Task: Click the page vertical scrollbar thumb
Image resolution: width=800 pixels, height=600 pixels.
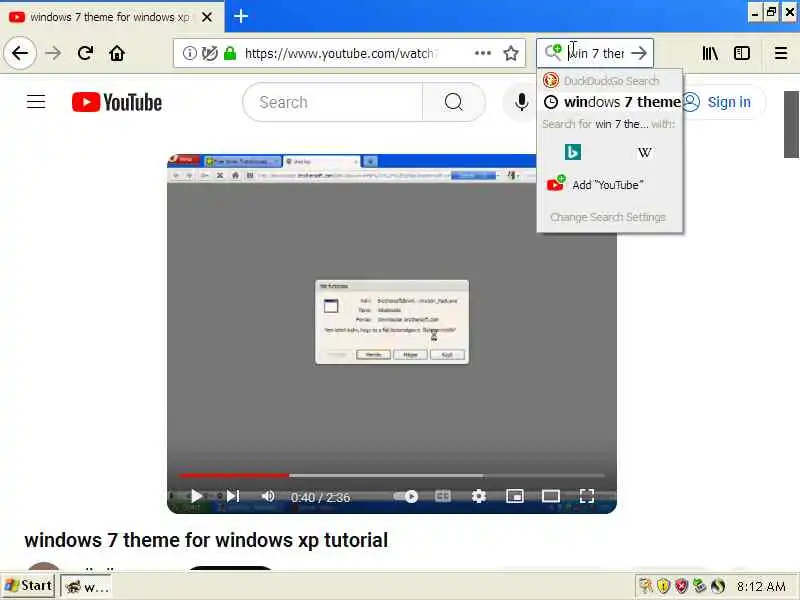Action: pyautogui.click(x=791, y=124)
